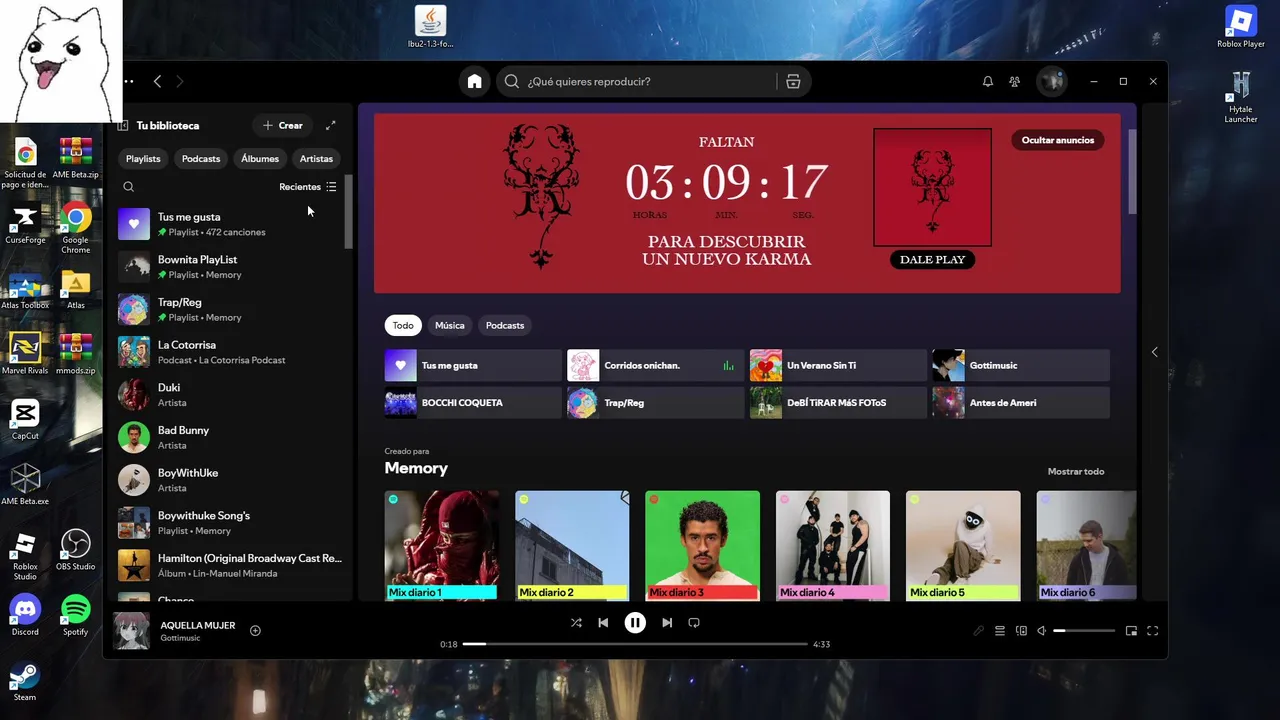The image size is (1280, 720).
Task: Pause the current song
Action: tap(635, 623)
